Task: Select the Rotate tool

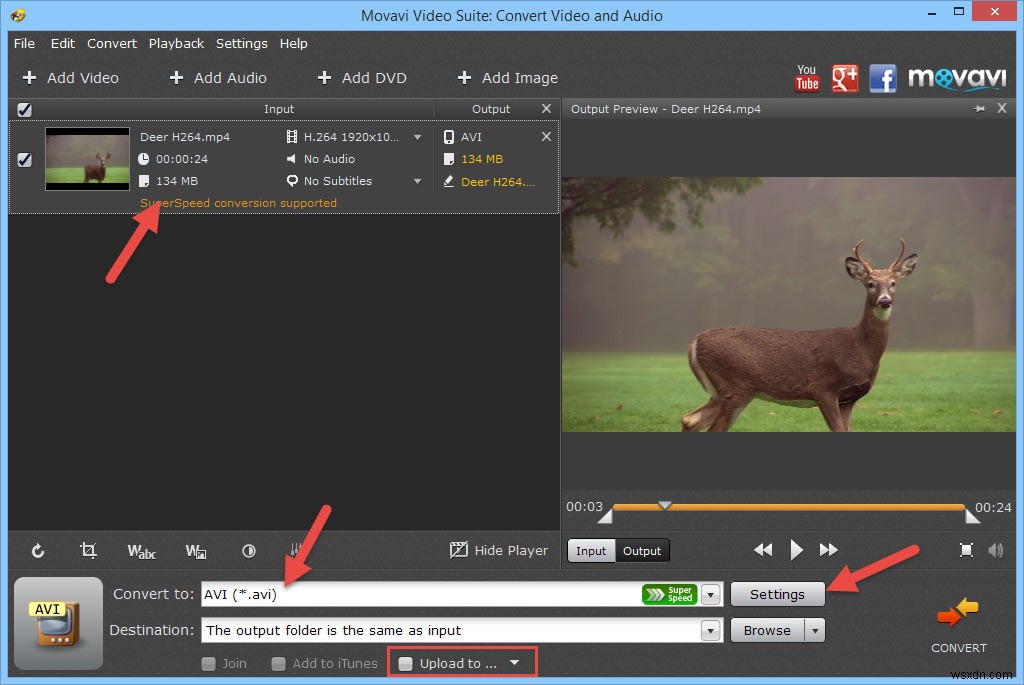Action: tap(38, 551)
